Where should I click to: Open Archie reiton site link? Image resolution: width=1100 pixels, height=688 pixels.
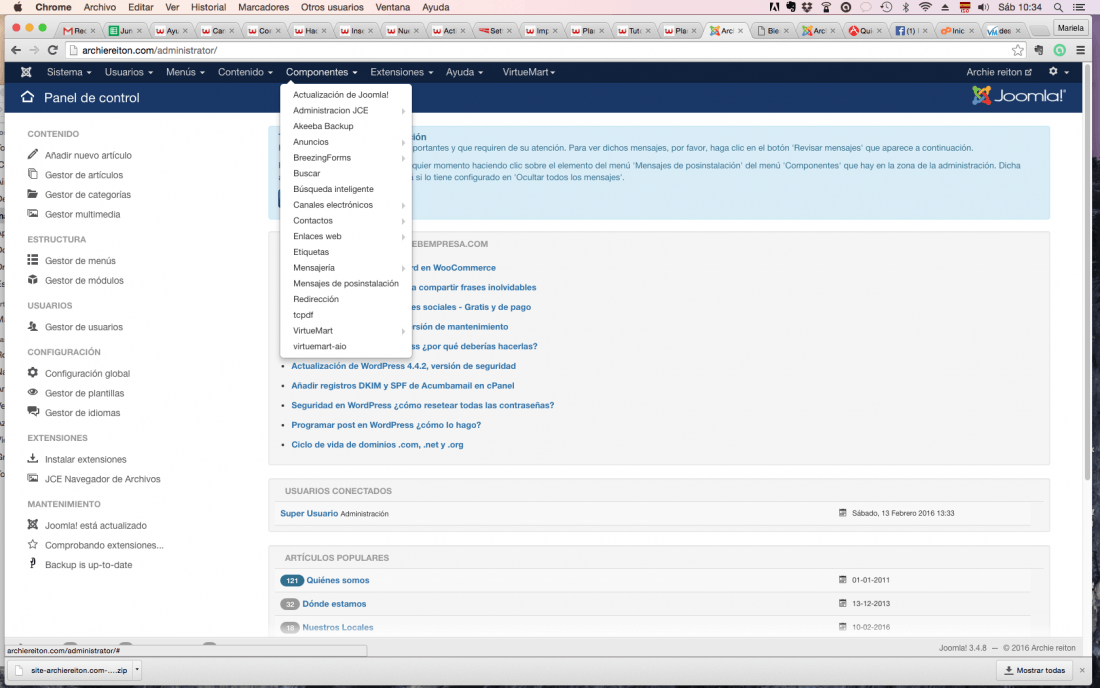(x=999, y=72)
